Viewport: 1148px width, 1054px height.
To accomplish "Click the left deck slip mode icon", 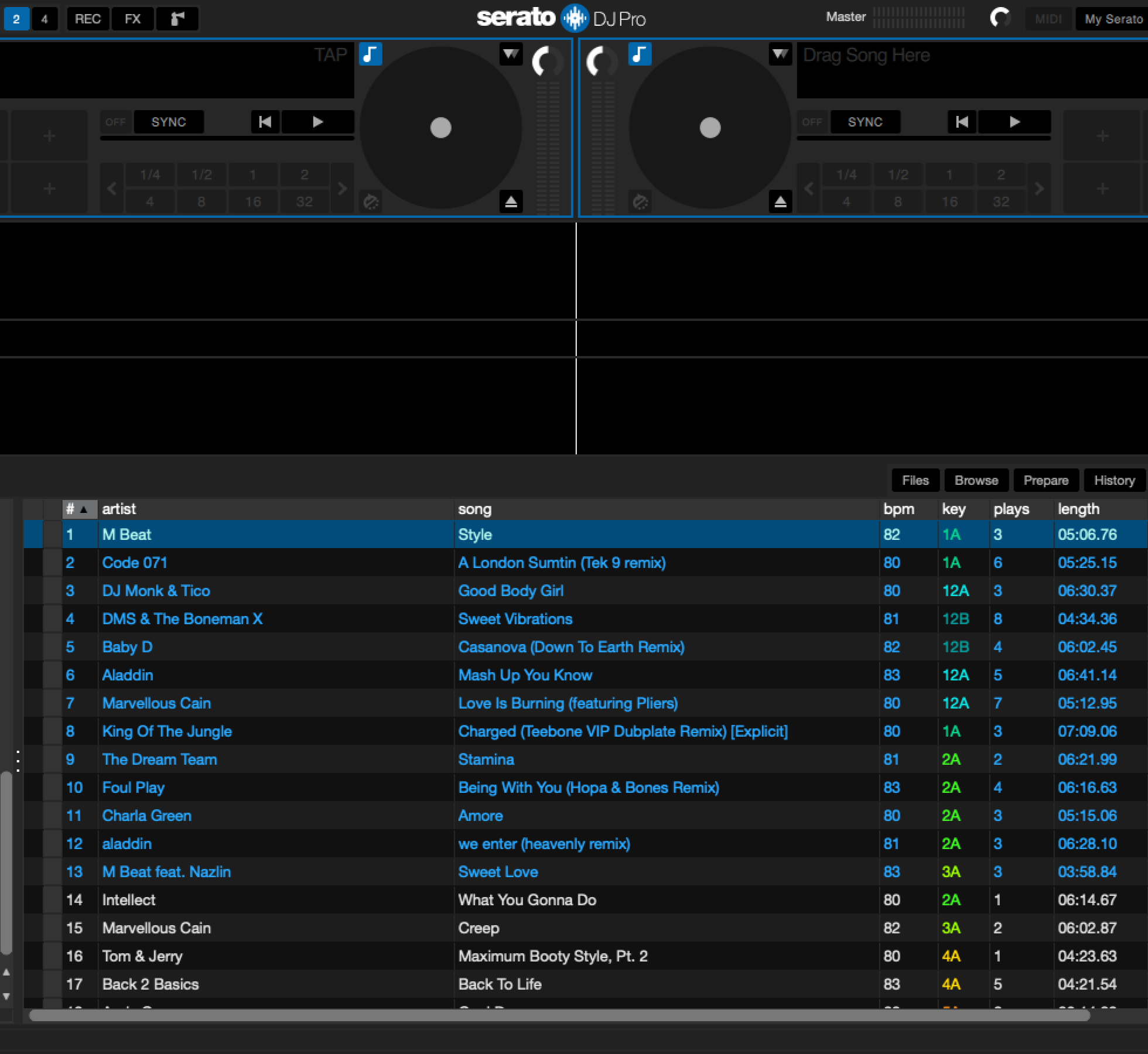I will tap(371, 202).
